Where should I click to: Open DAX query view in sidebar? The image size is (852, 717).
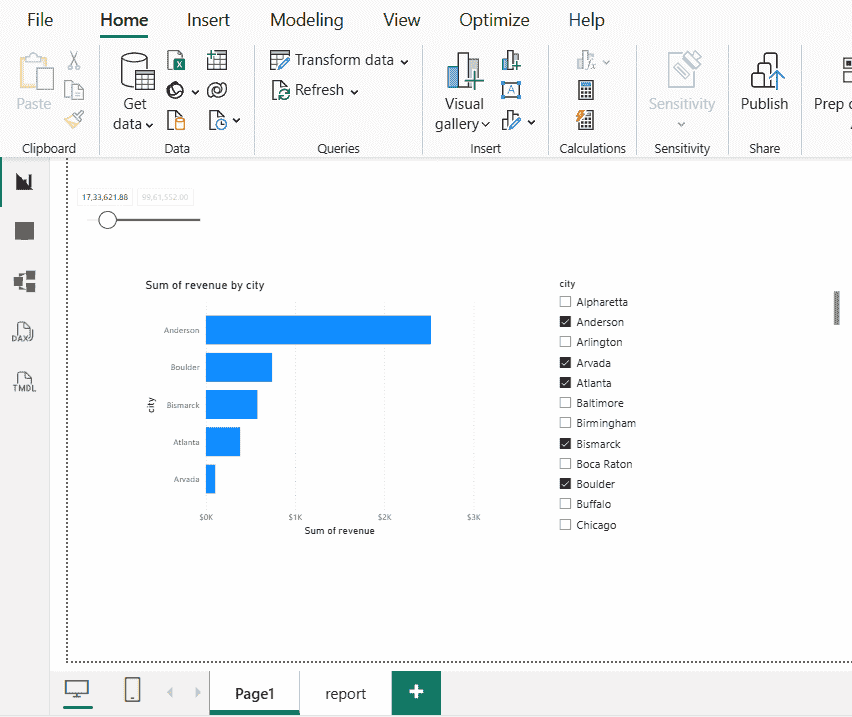(x=23, y=331)
